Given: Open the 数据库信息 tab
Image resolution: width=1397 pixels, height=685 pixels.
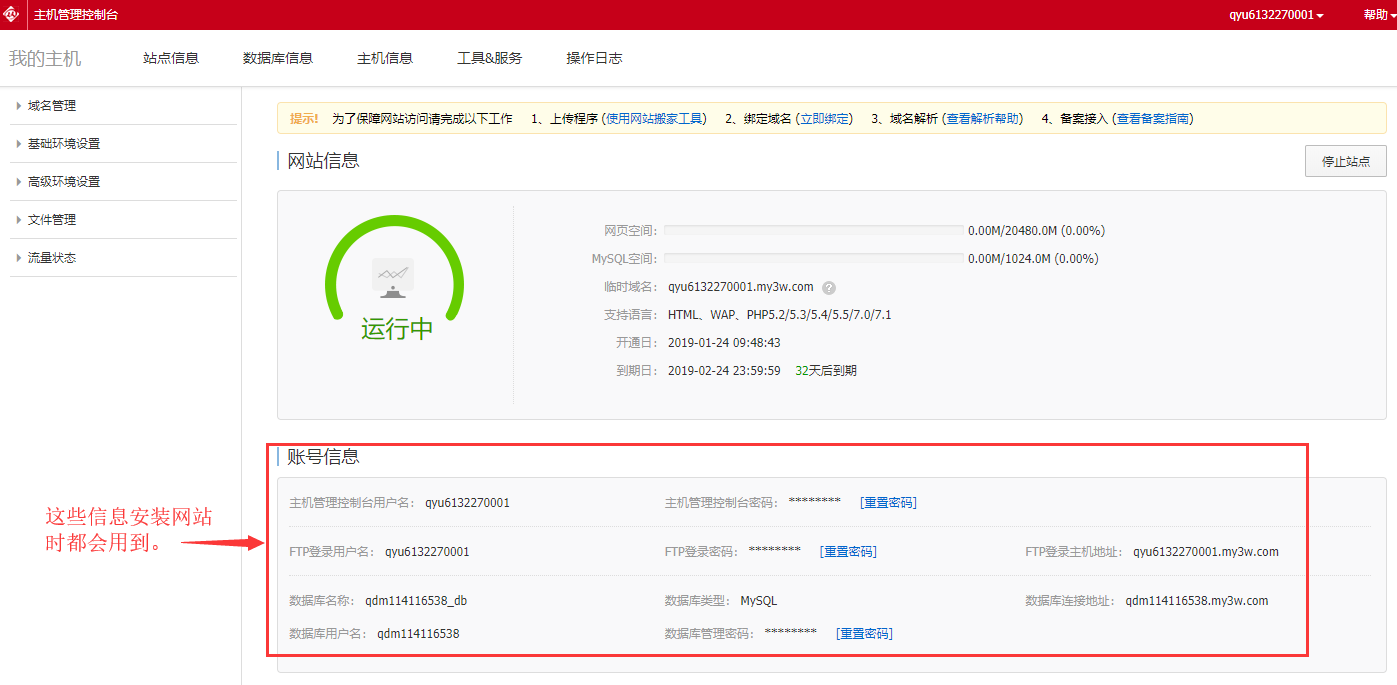Looking at the screenshot, I should [x=278, y=58].
